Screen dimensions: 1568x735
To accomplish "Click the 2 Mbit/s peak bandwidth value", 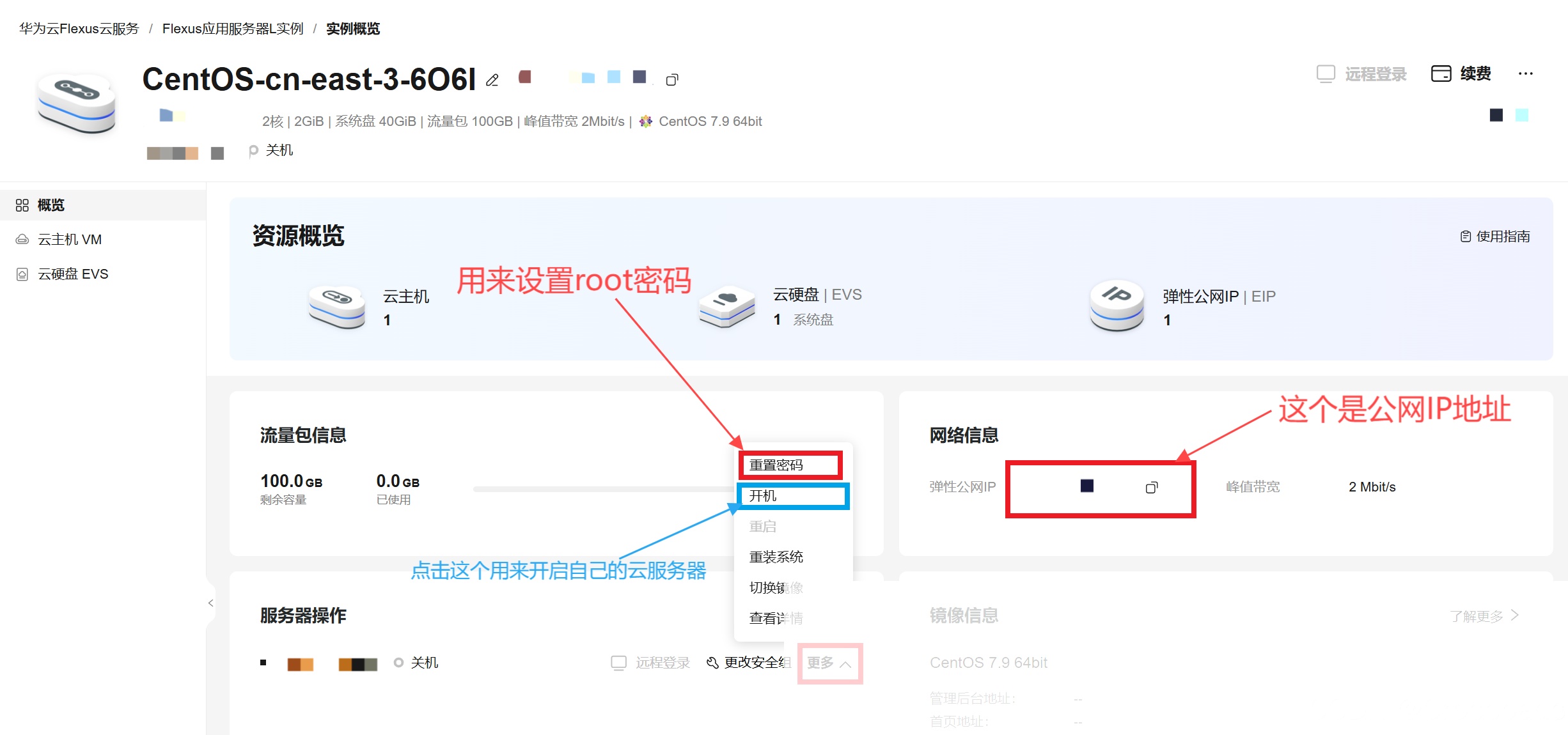I will click(x=1372, y=487).
